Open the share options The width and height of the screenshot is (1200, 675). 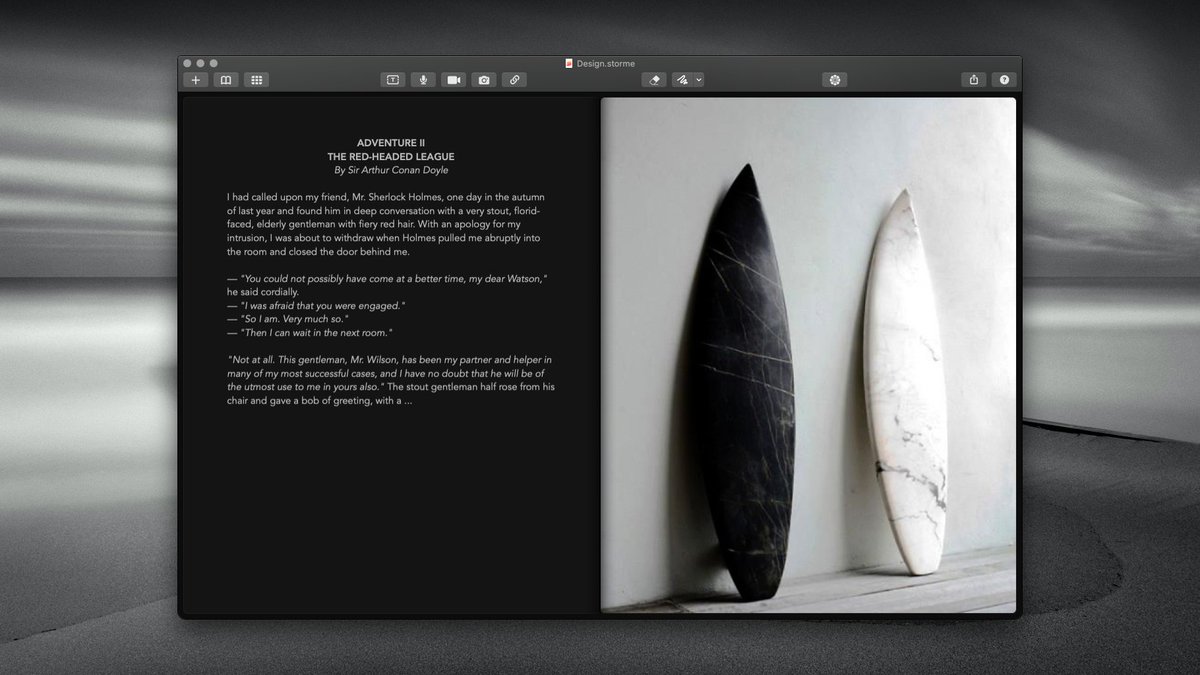[x=973, y=79]
